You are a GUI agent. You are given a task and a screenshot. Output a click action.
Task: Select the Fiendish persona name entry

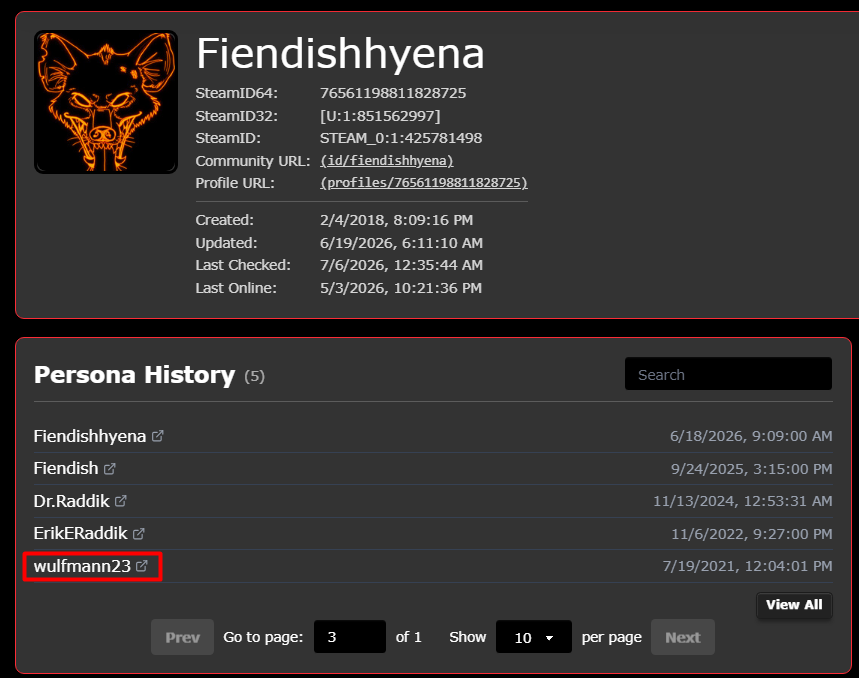[66, 469]
